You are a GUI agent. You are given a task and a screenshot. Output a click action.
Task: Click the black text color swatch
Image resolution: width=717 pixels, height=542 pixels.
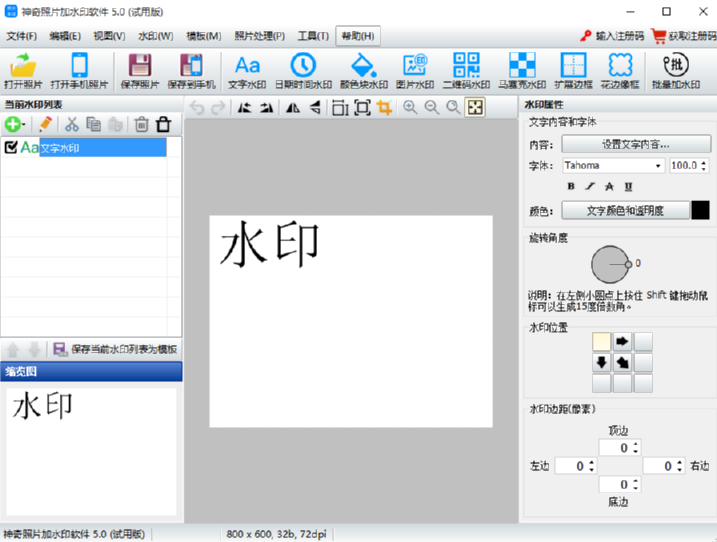click(x=700, y=210)
